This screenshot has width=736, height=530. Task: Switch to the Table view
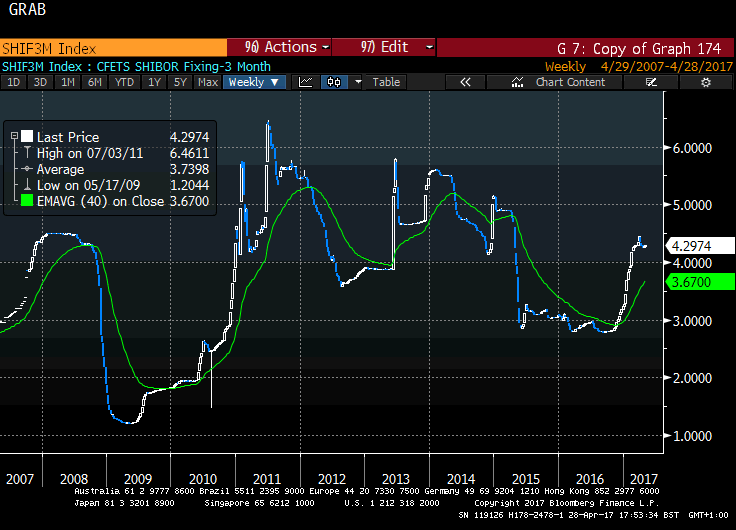[386, 82]
